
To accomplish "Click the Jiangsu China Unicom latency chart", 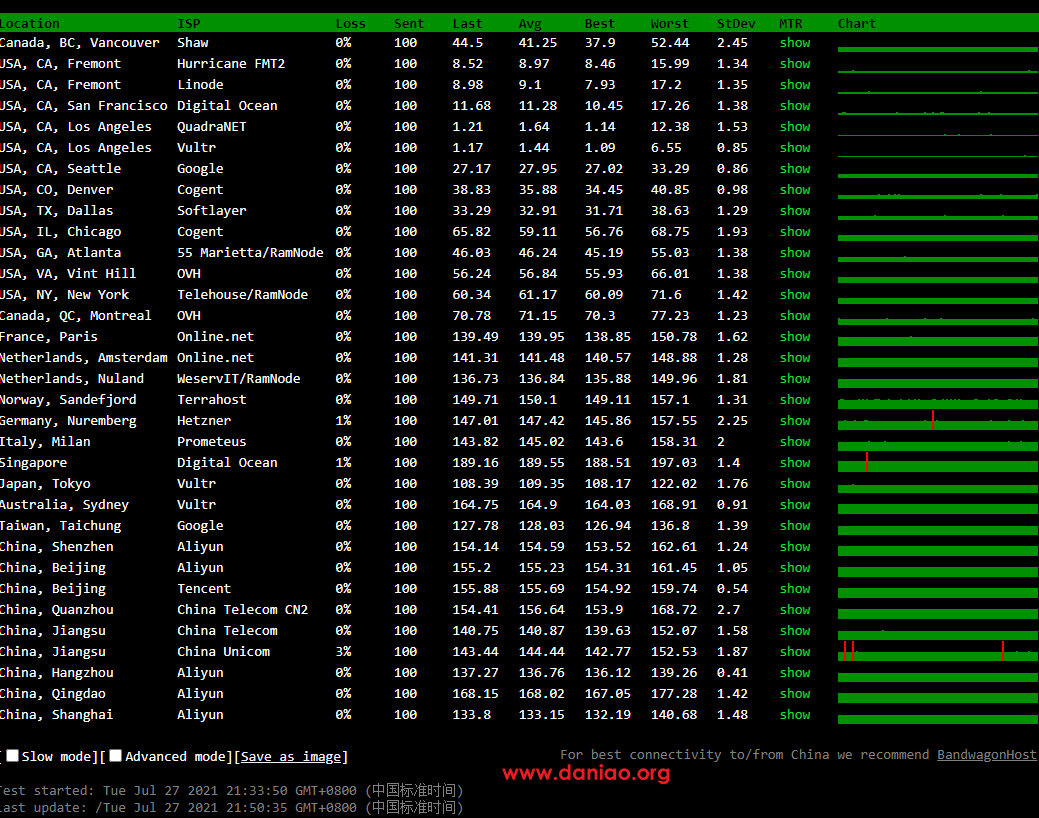I will tap(938, 652).
